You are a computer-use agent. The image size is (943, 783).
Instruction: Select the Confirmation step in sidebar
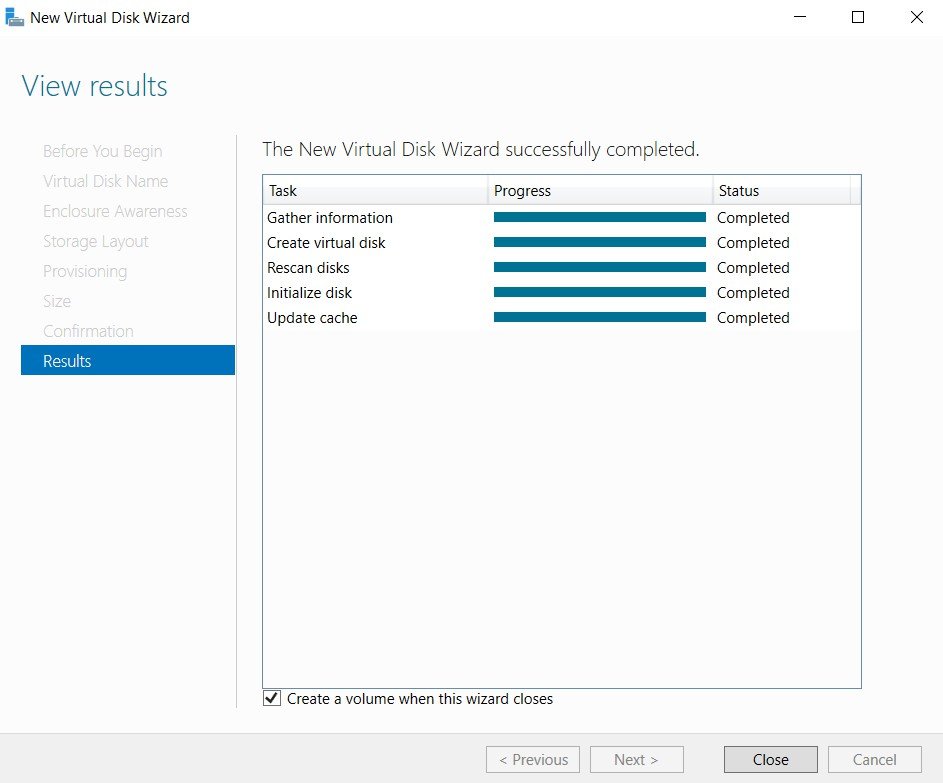click(x=88, y=331)
